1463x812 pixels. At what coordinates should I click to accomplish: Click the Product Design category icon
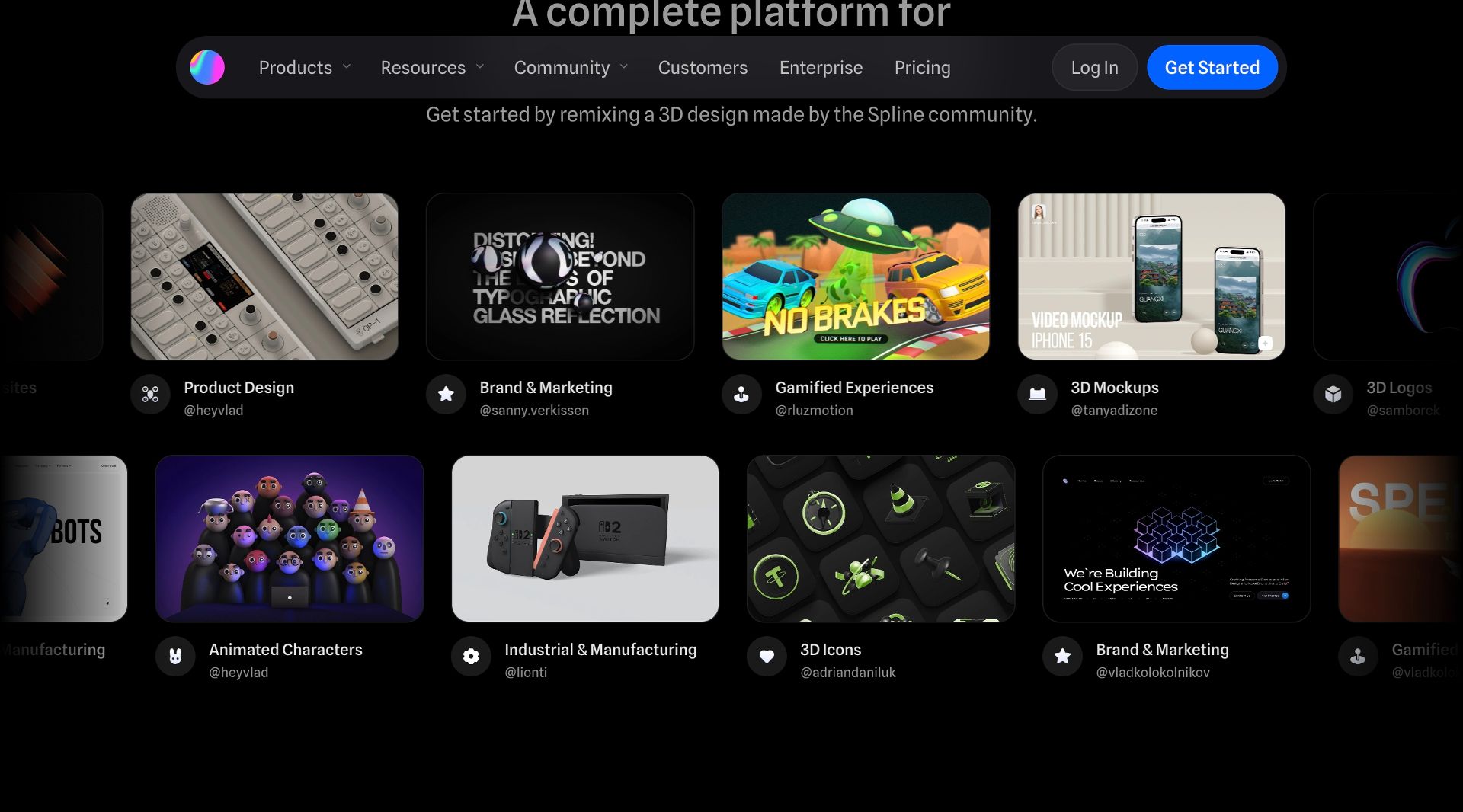coord(150,395)
